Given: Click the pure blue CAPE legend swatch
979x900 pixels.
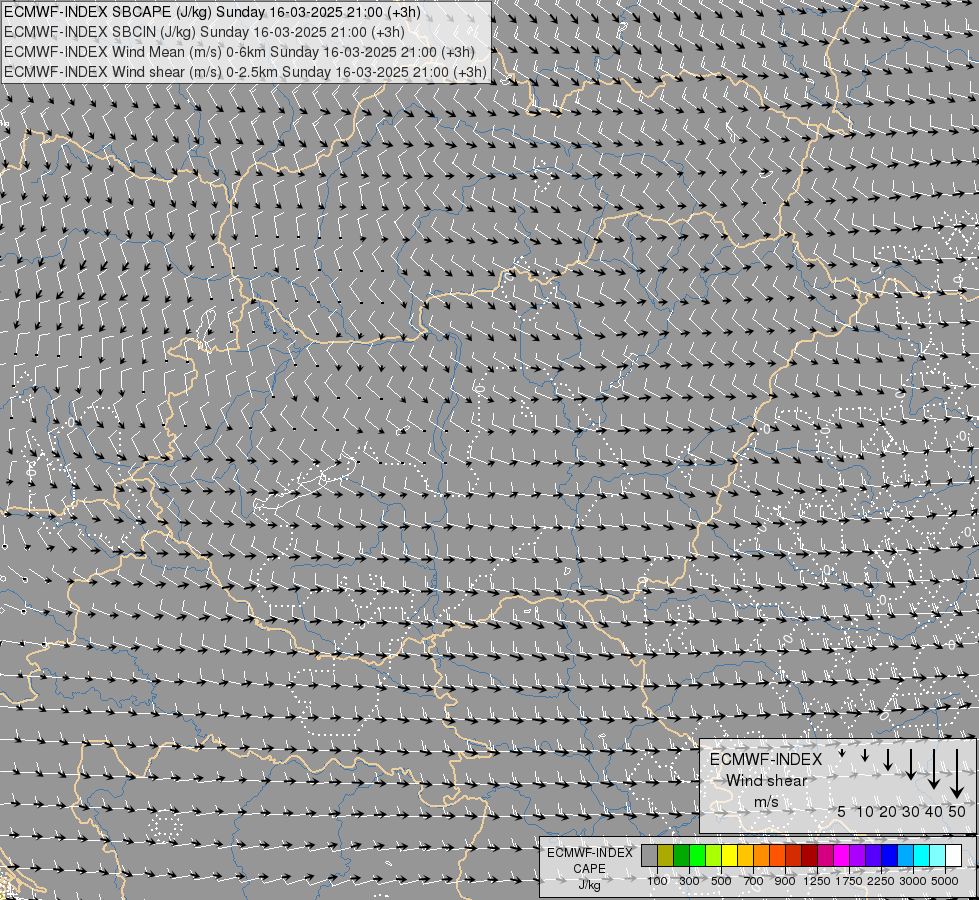Looking at the screenshot, I should [x=890, y=855].
